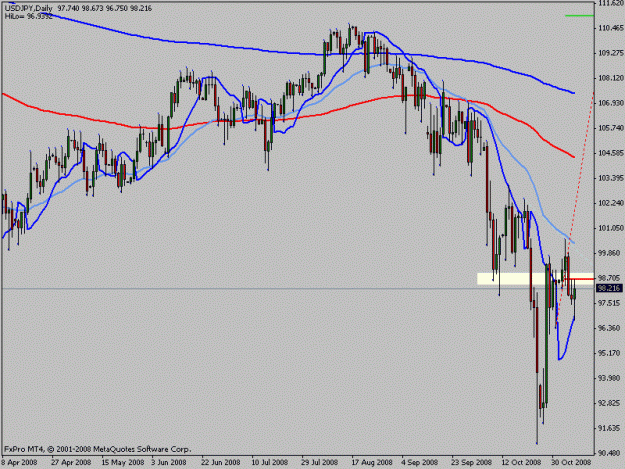
Task: Click the current price label 98.216
Action: pyautogui.click(x=609, y=288)
